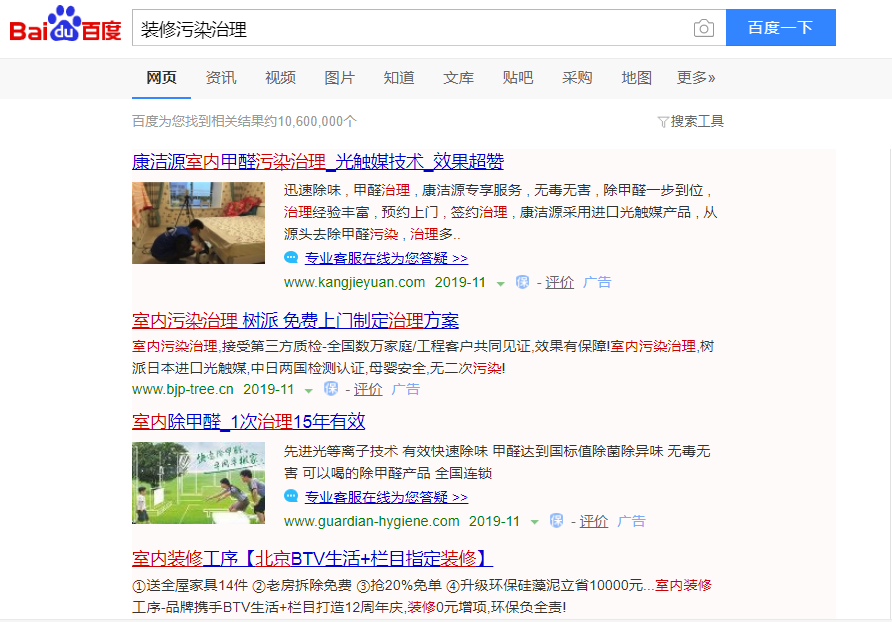Open 康洁源室内甲醛污染治理 result title
This screenshot has width=892, height=622.
tap(318, 162)
